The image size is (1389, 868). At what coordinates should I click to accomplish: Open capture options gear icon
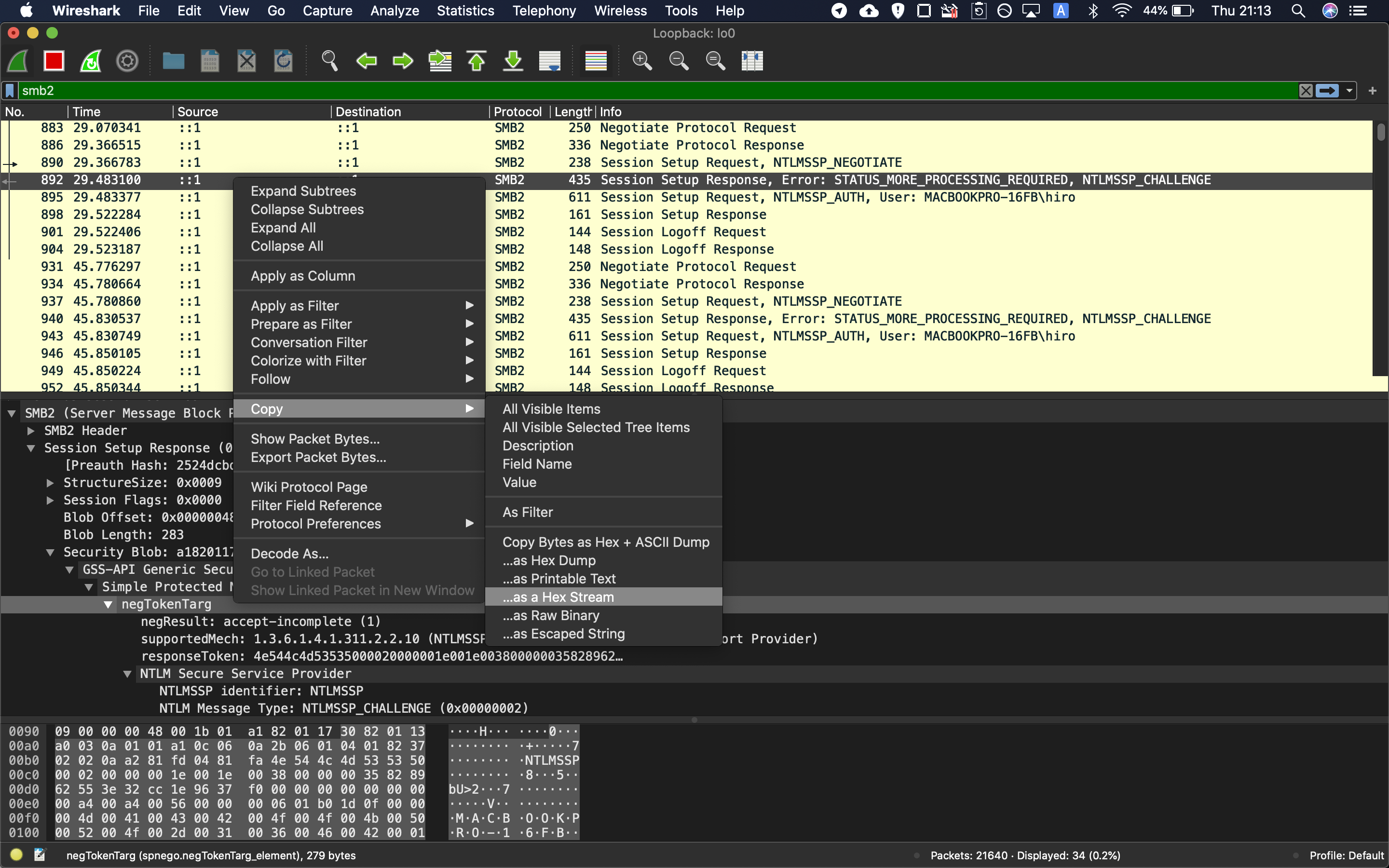point(127,61)
